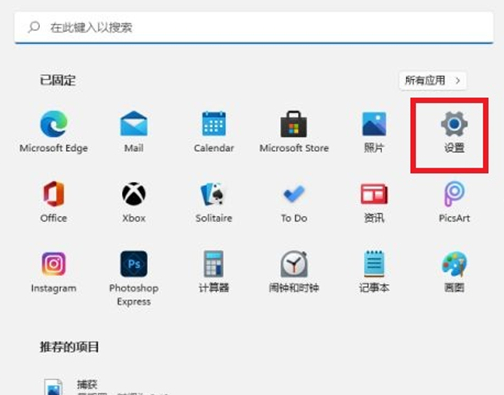
Task: Open Instagram
Action: [x=54, y=272]
